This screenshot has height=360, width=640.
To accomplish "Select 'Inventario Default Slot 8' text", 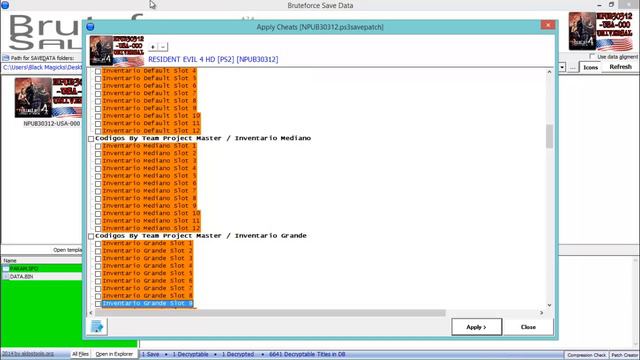I will 149,101.
